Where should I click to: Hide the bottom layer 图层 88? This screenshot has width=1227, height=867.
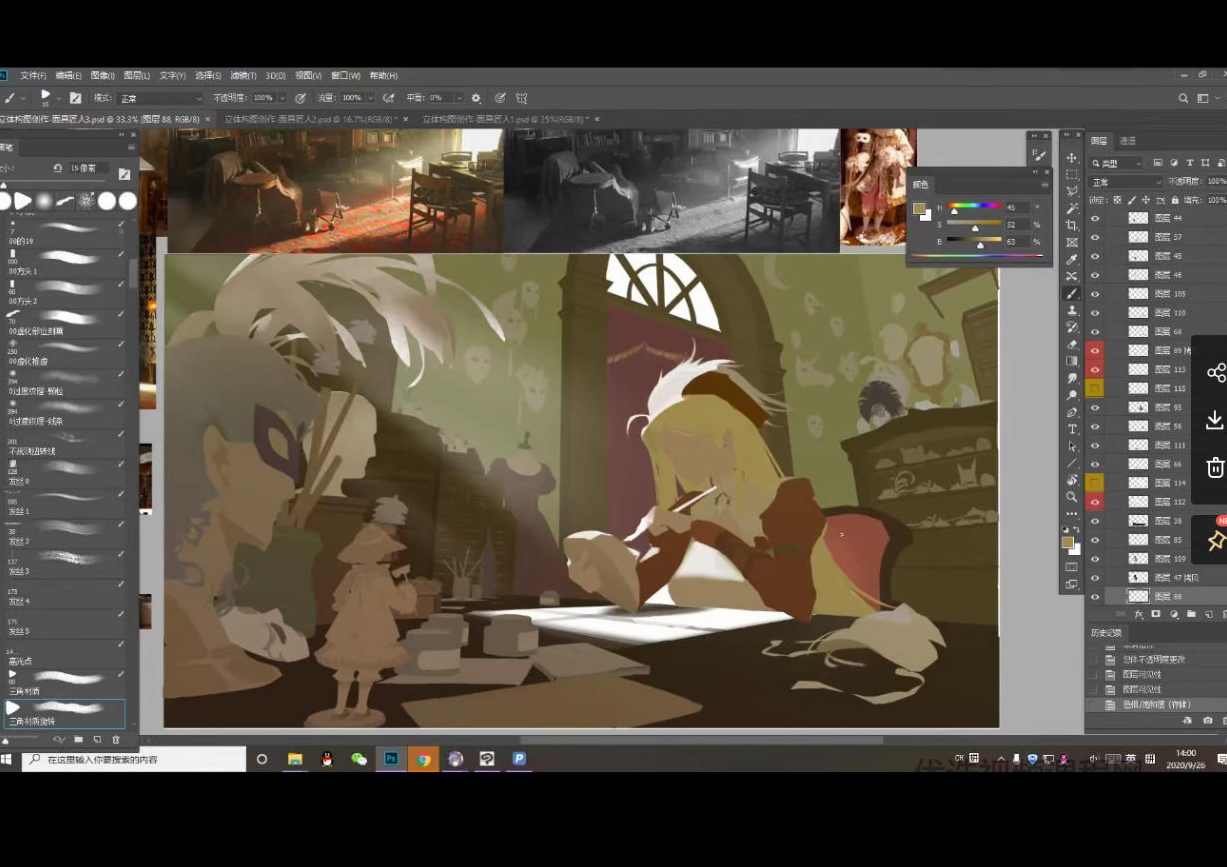coord(1095,597)
